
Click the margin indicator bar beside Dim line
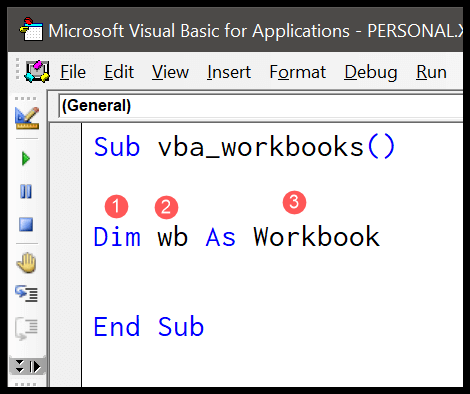(66, 237)
